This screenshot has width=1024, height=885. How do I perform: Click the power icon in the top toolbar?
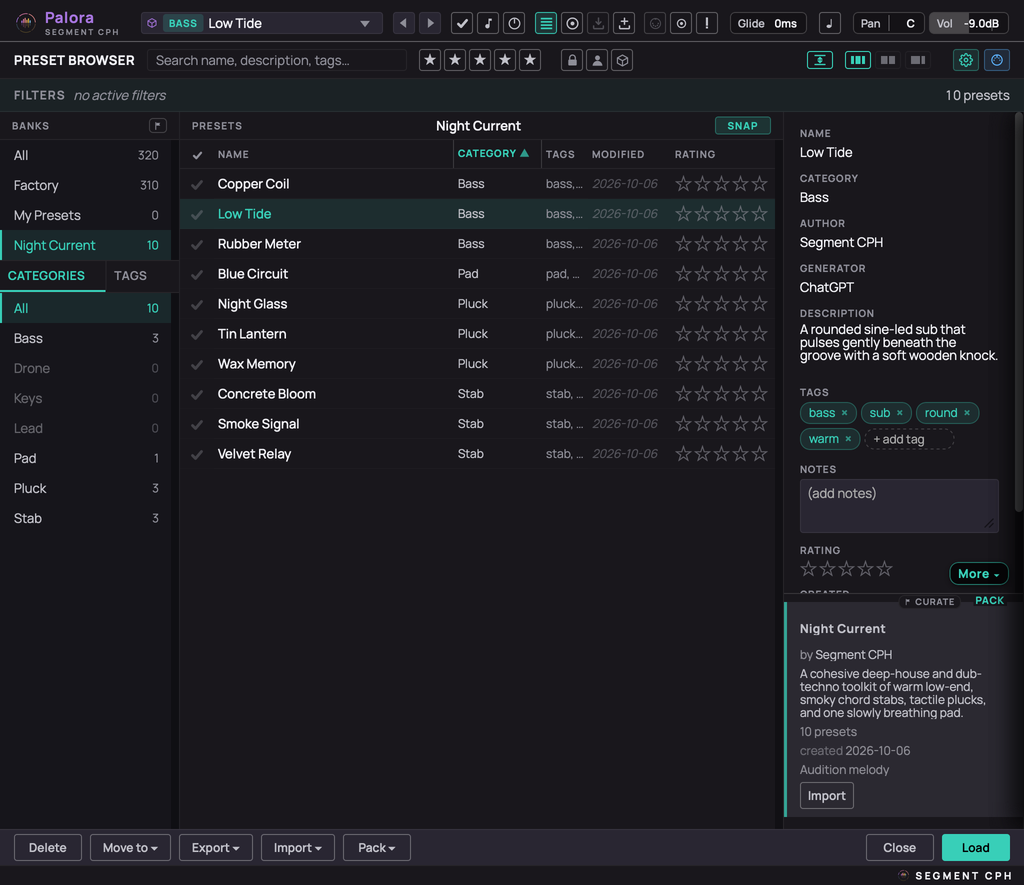pos(515,24)
